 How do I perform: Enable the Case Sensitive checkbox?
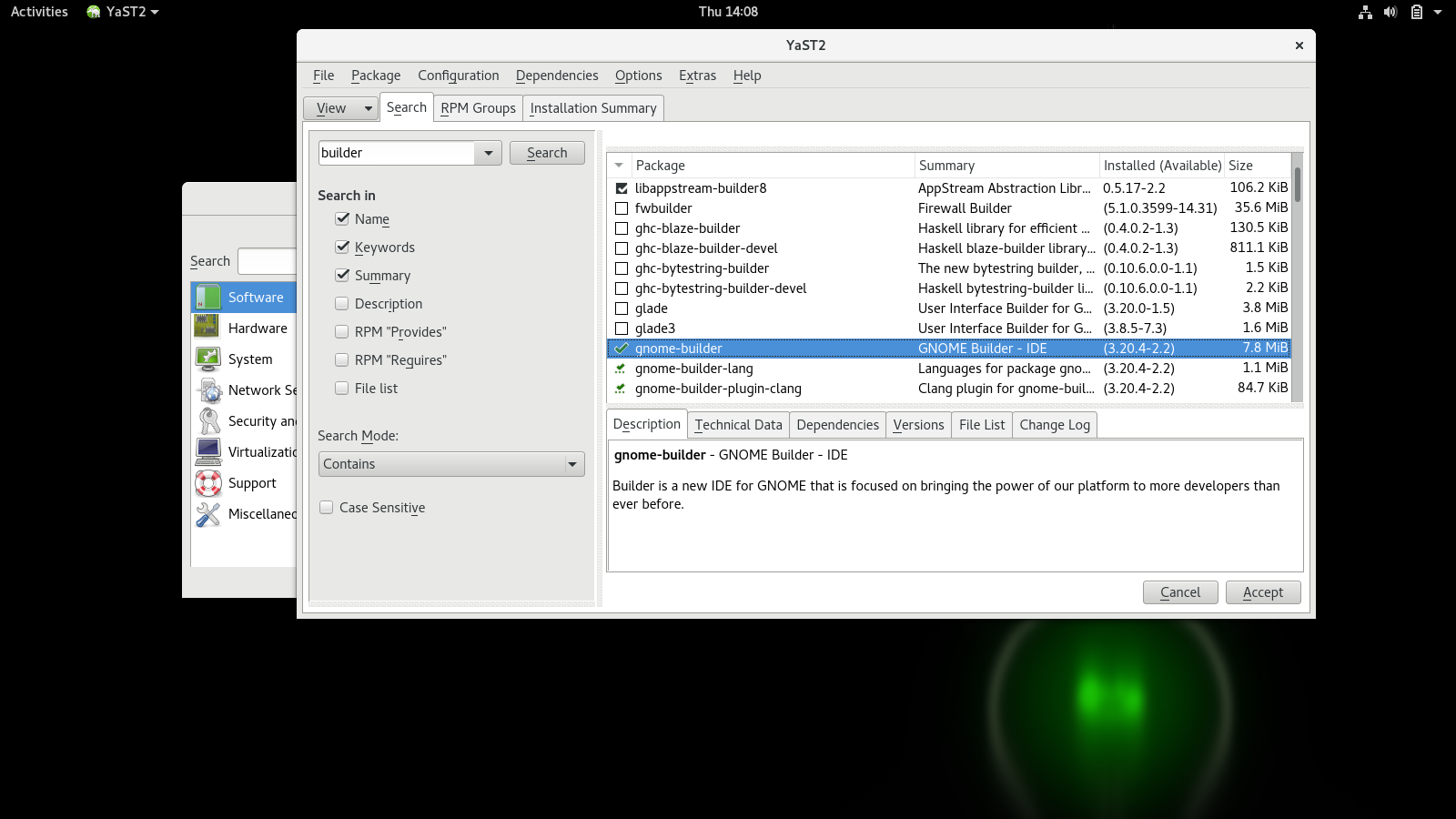[327, 508]
